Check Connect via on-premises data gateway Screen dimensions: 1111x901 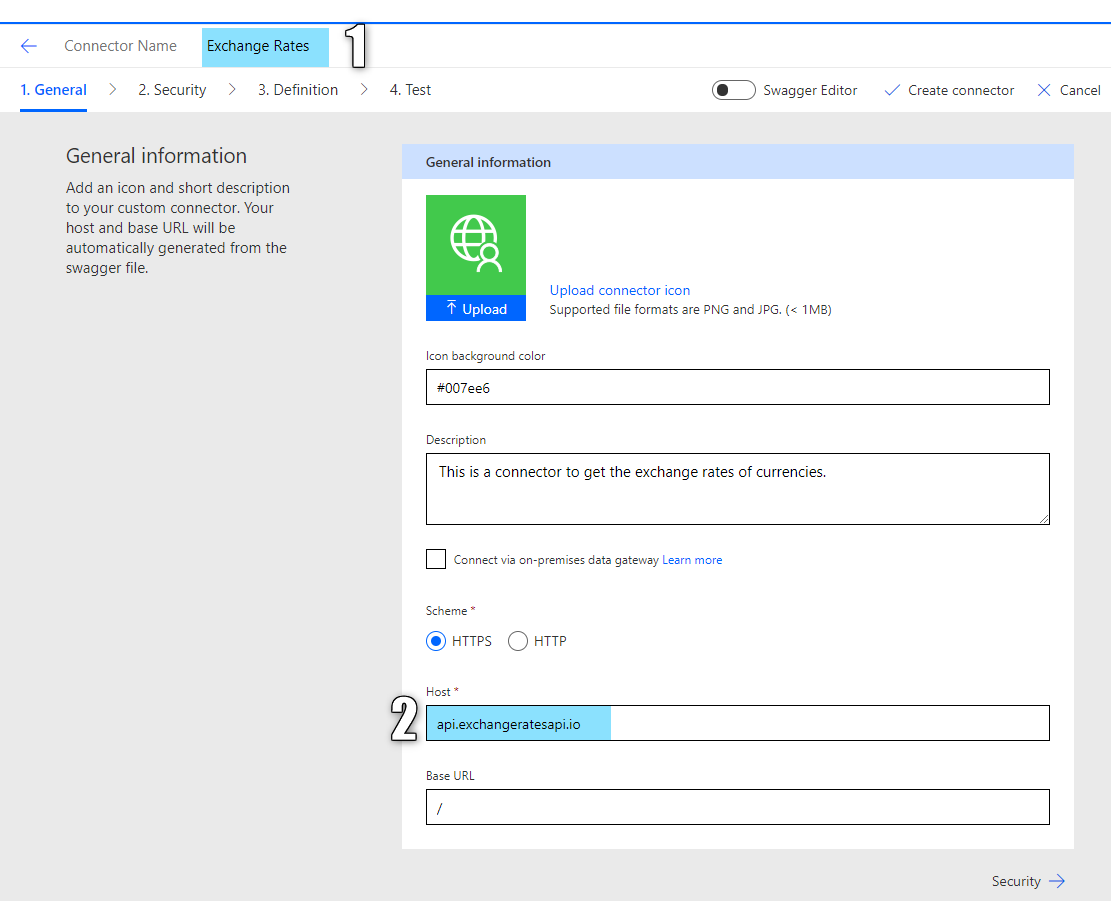click(x=436, y=559)
